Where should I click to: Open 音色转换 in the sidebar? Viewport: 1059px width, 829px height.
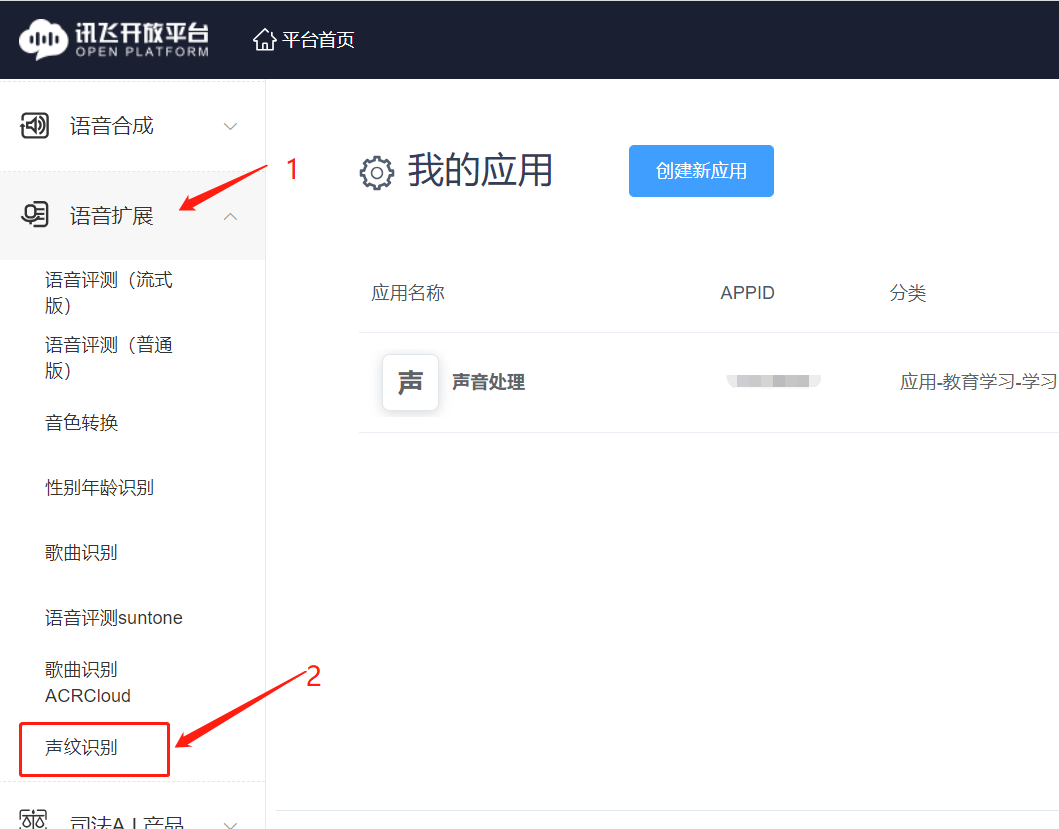pos(82,423)
